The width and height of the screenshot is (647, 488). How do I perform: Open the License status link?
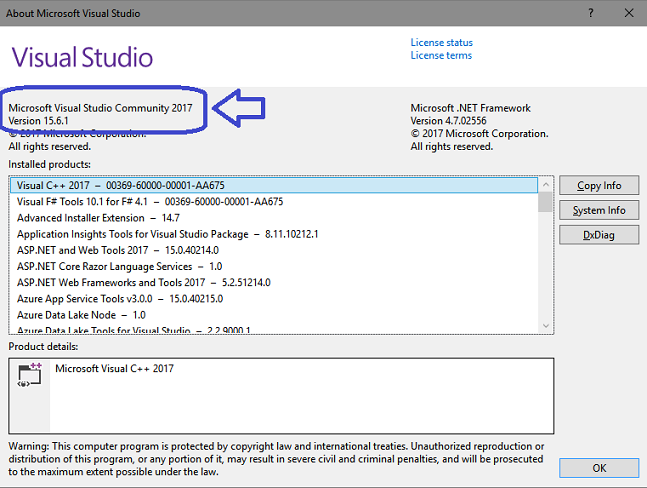coord(442,42)
